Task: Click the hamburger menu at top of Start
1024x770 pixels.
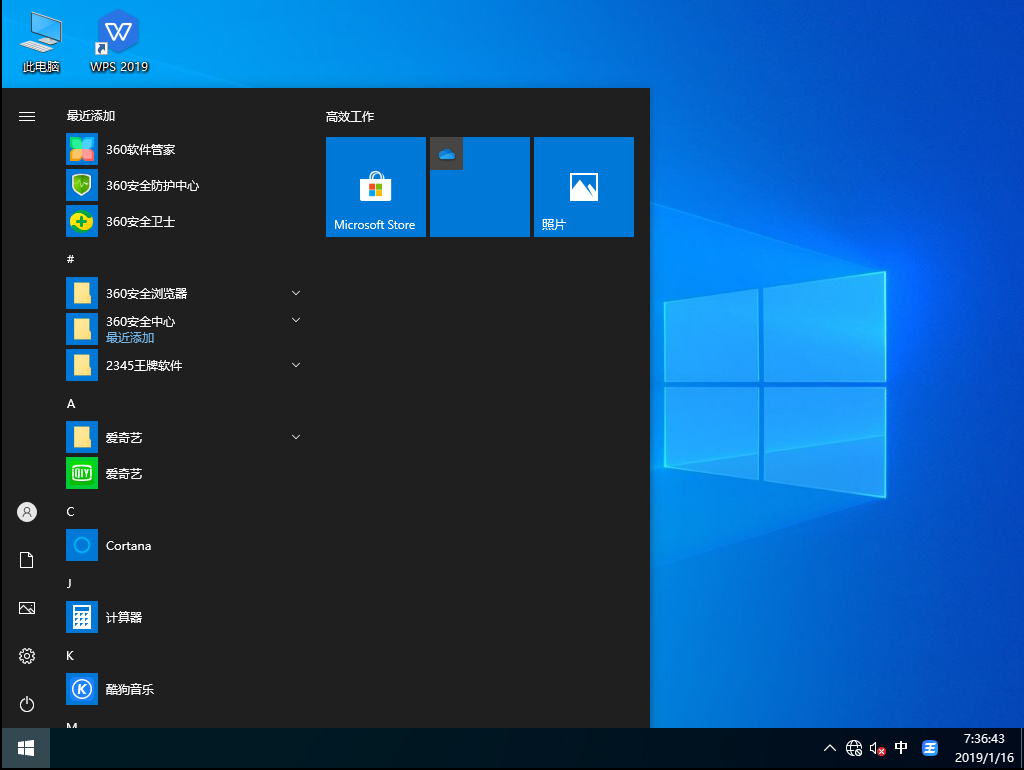Action: (27, 116)
